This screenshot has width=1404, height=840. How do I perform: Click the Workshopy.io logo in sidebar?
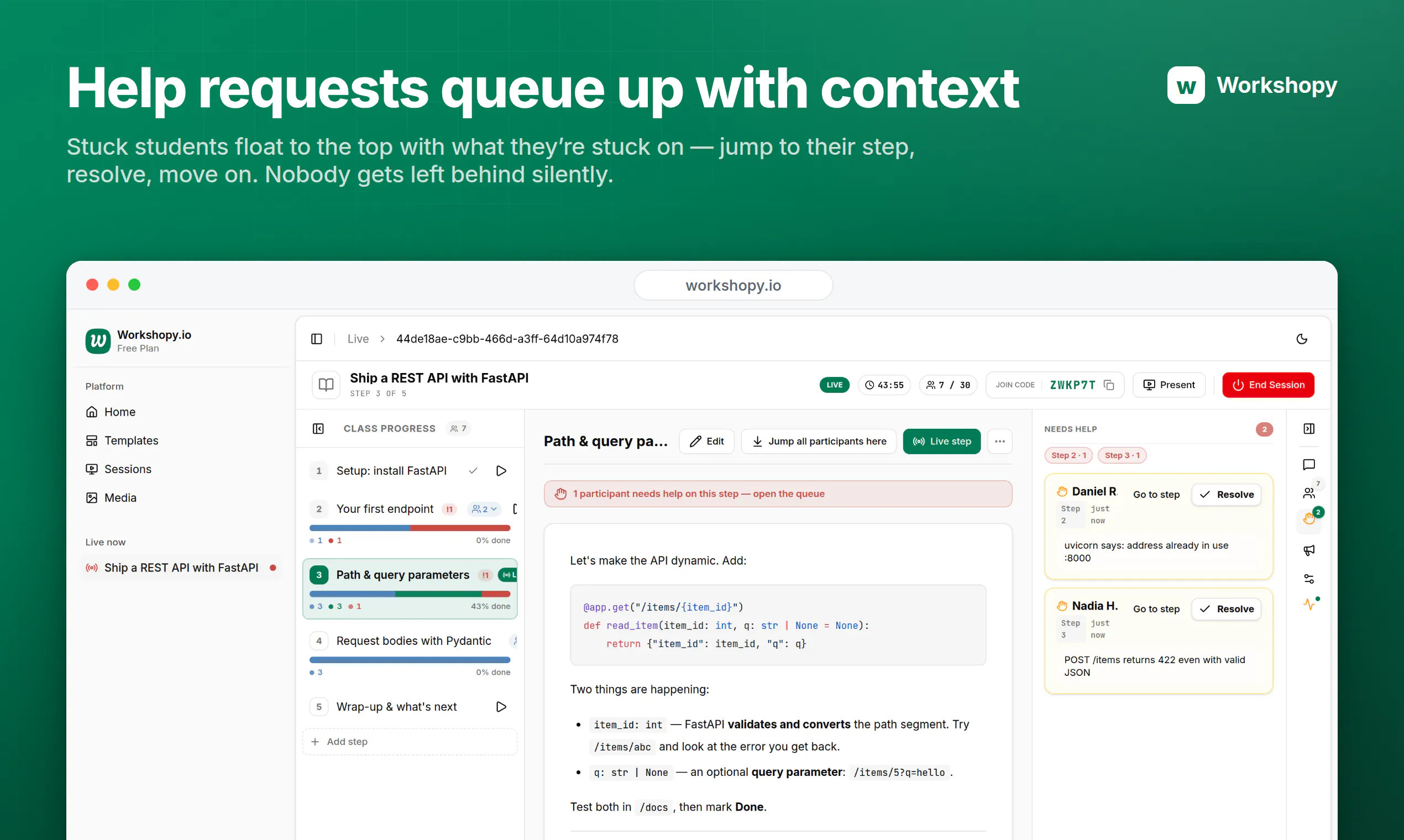98,341
